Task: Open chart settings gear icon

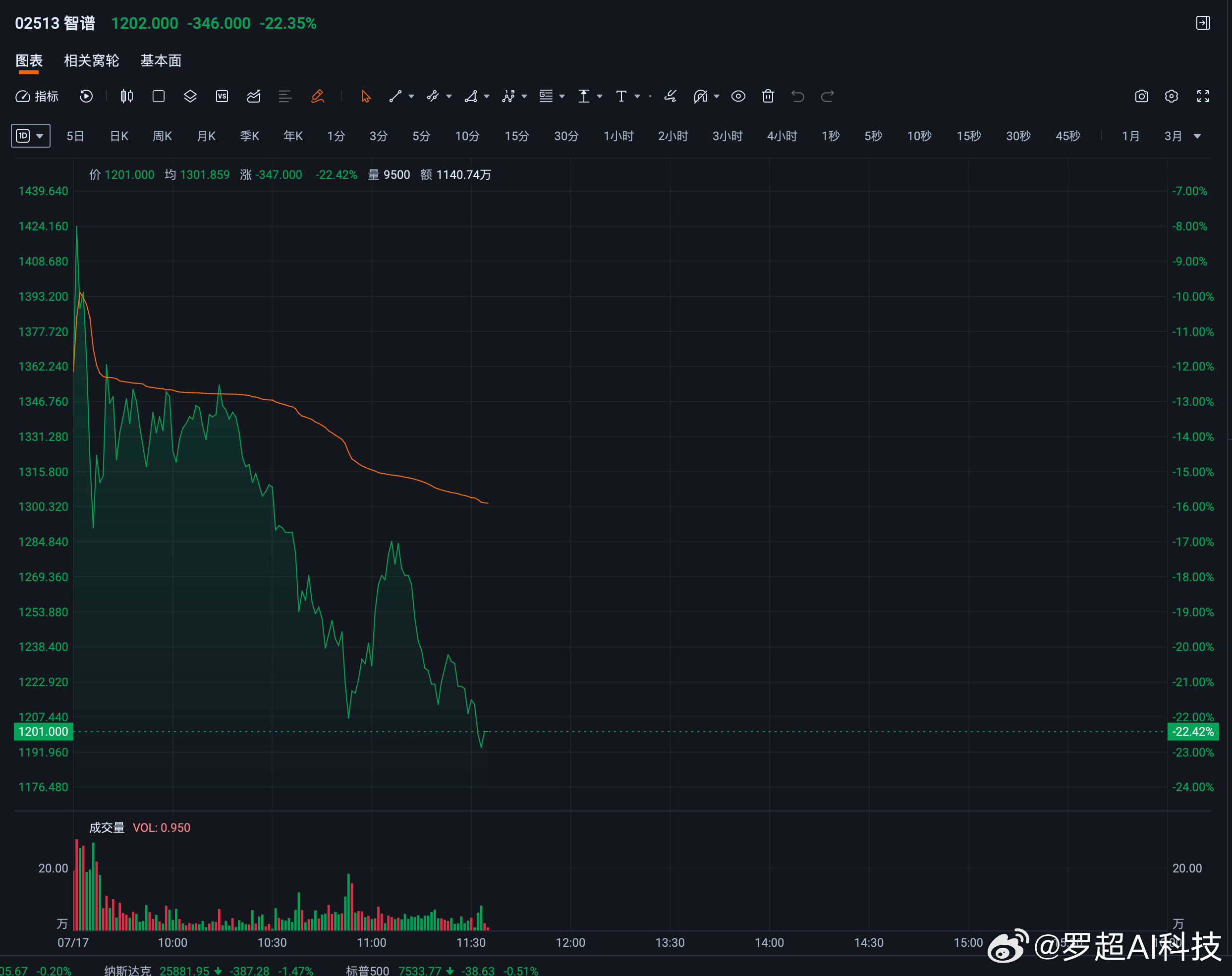Action: (x=1172, y=96)
